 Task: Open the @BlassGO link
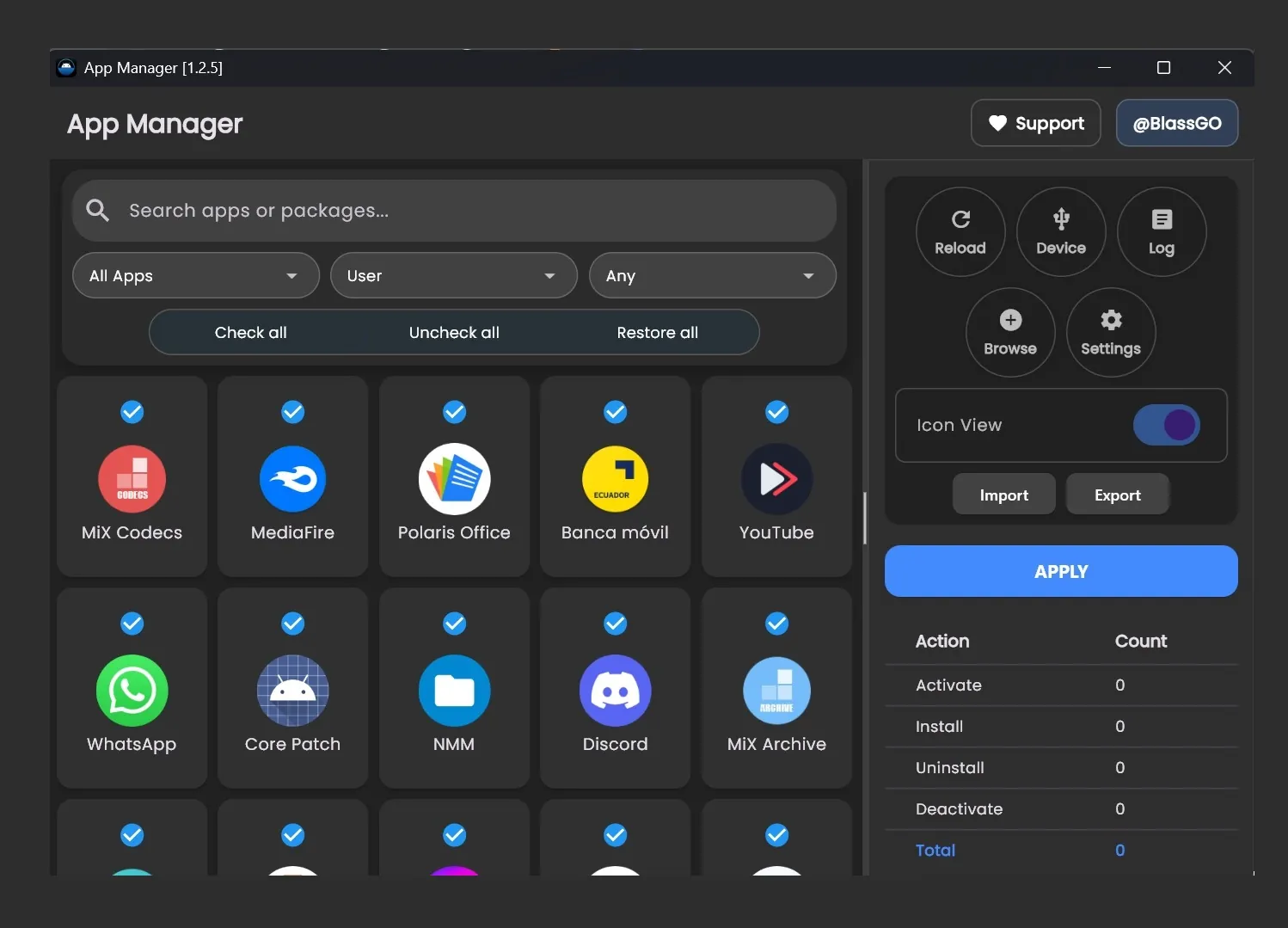point(1177,123)
